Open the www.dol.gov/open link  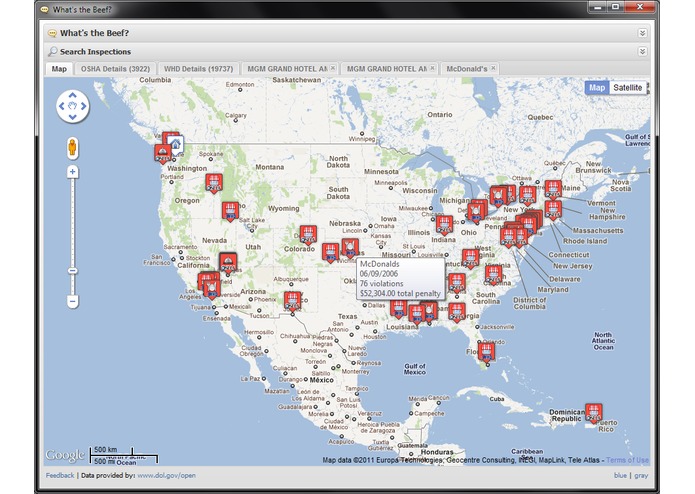click(166, 475)
